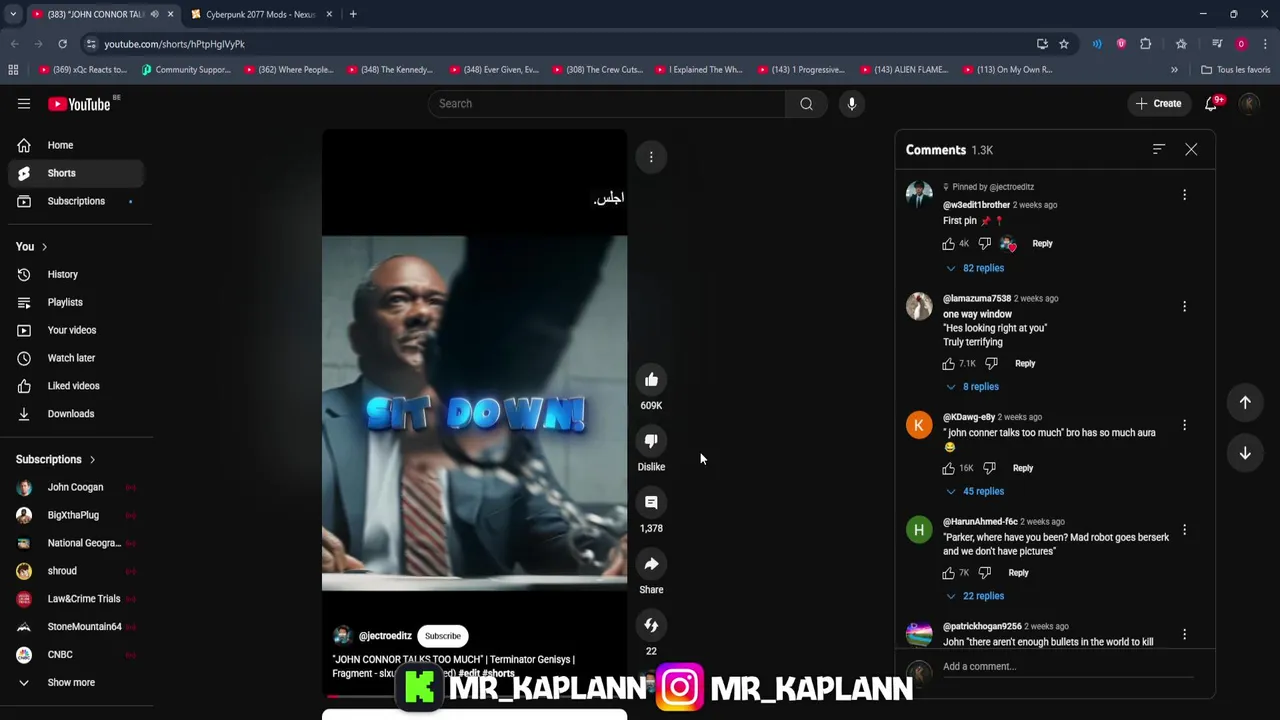Open the YouTube guide hamburger menu
1280x720 pixels.
24,103
